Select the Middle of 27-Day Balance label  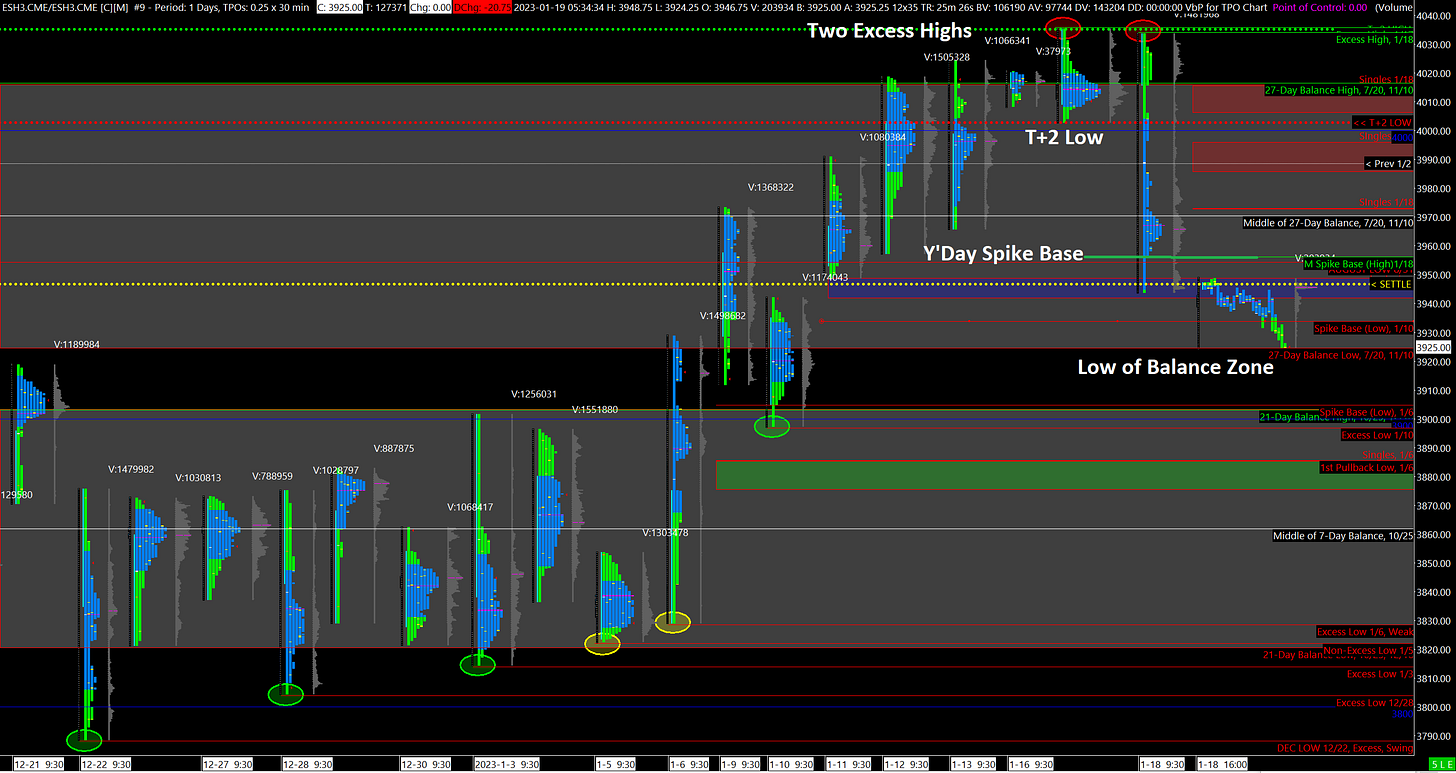tap(1328, 222)
